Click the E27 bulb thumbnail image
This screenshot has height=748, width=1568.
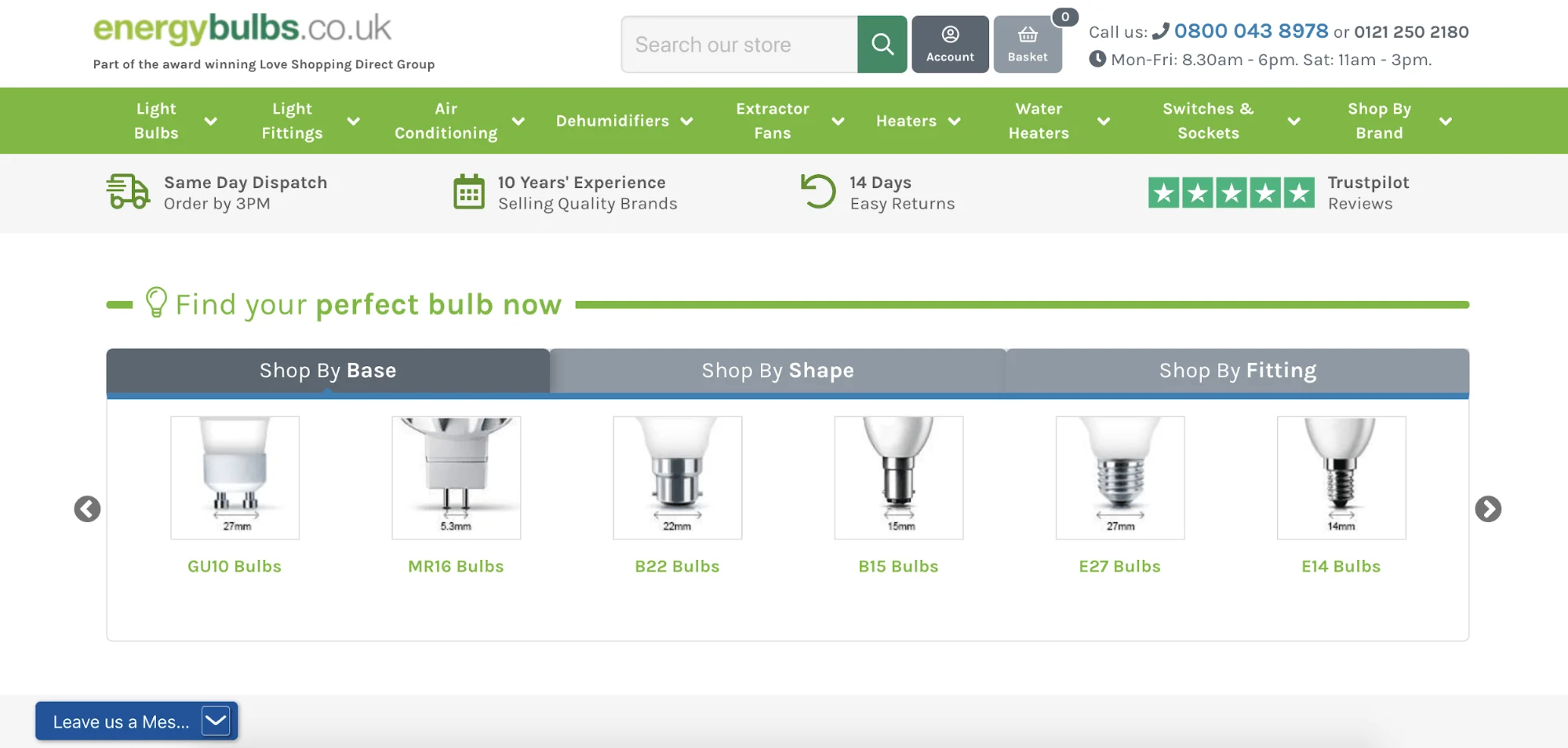[1119, 477]
